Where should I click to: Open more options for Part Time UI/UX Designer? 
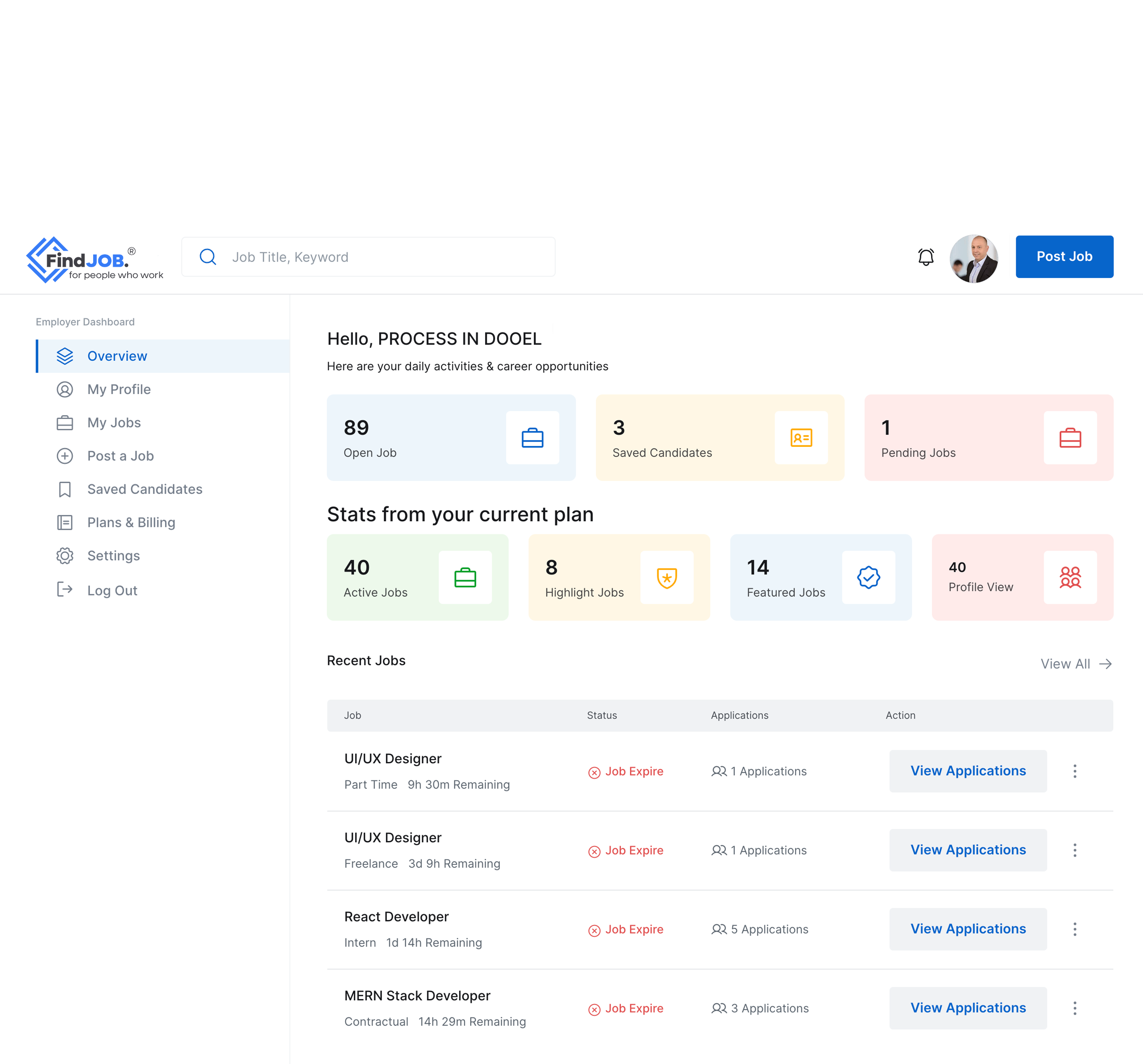click(x=1074, y=771)
